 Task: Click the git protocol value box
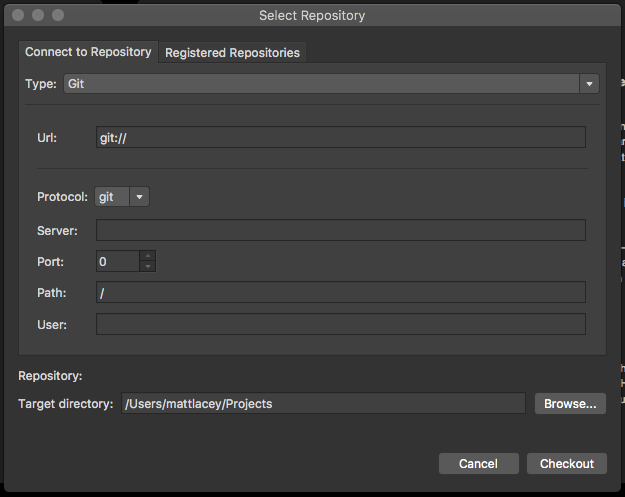pyautogui.click(x=112, y=197)
